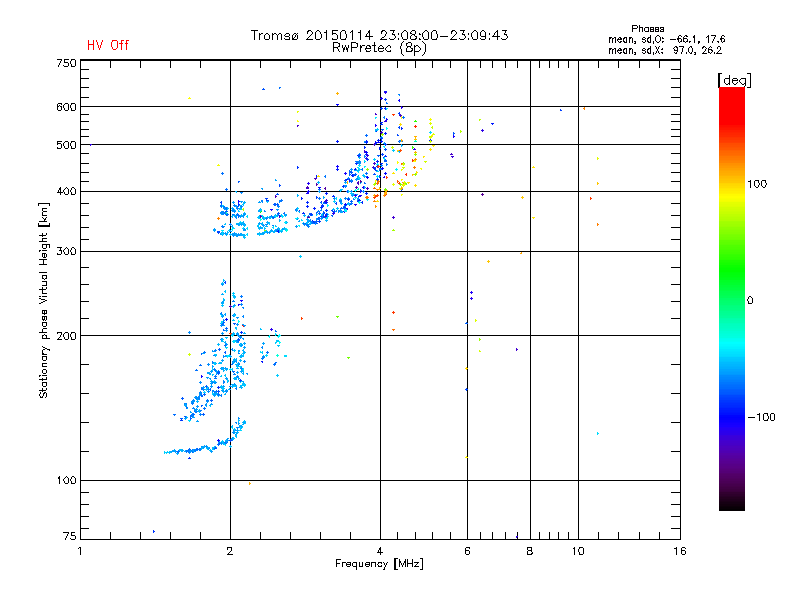This screenshot has width=800, height=600.
Task: Click the y-axis tick label '400'
Action: [x=66, y=191]
